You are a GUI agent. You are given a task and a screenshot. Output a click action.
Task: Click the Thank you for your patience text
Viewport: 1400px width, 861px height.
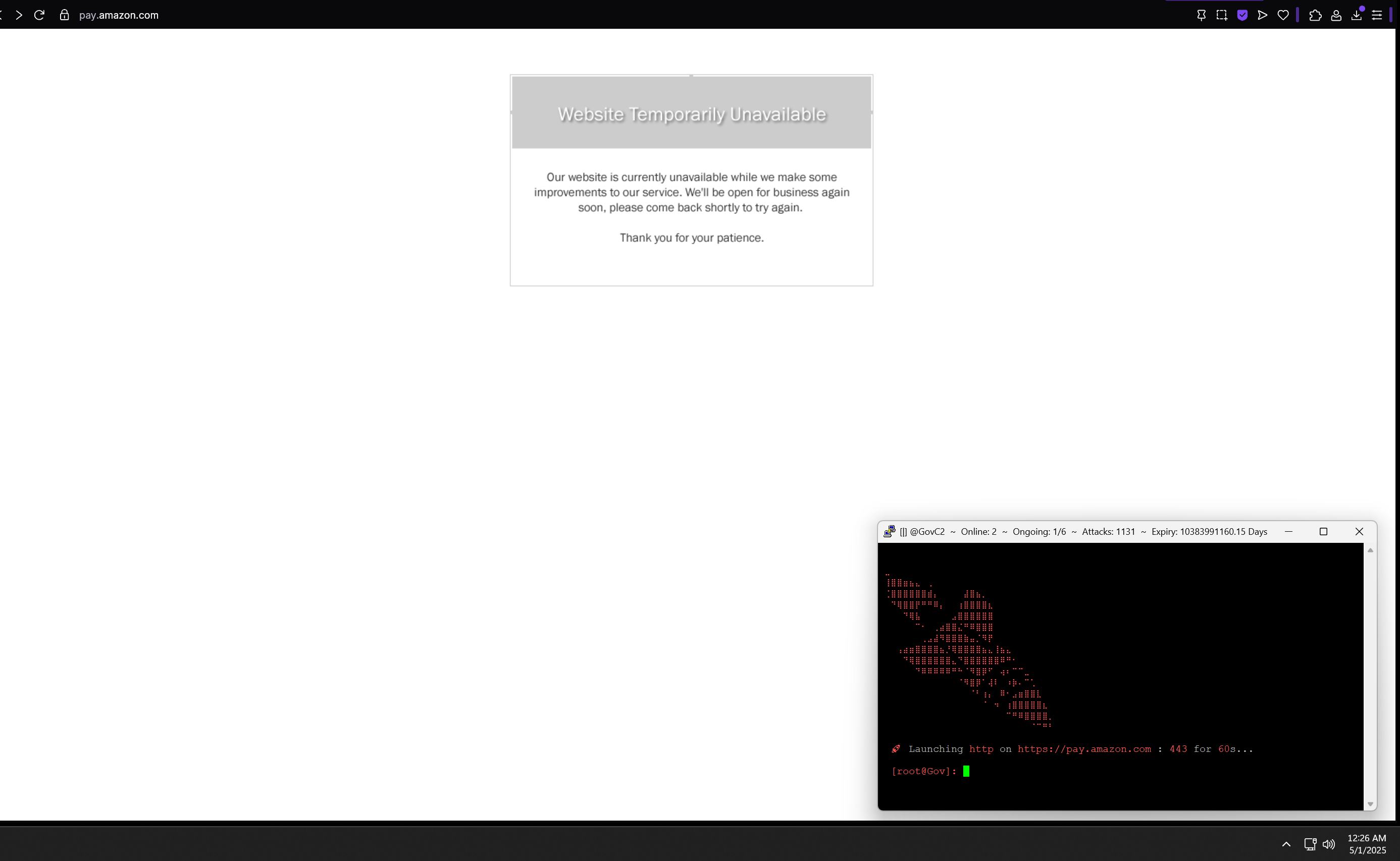tap(691, 237)
